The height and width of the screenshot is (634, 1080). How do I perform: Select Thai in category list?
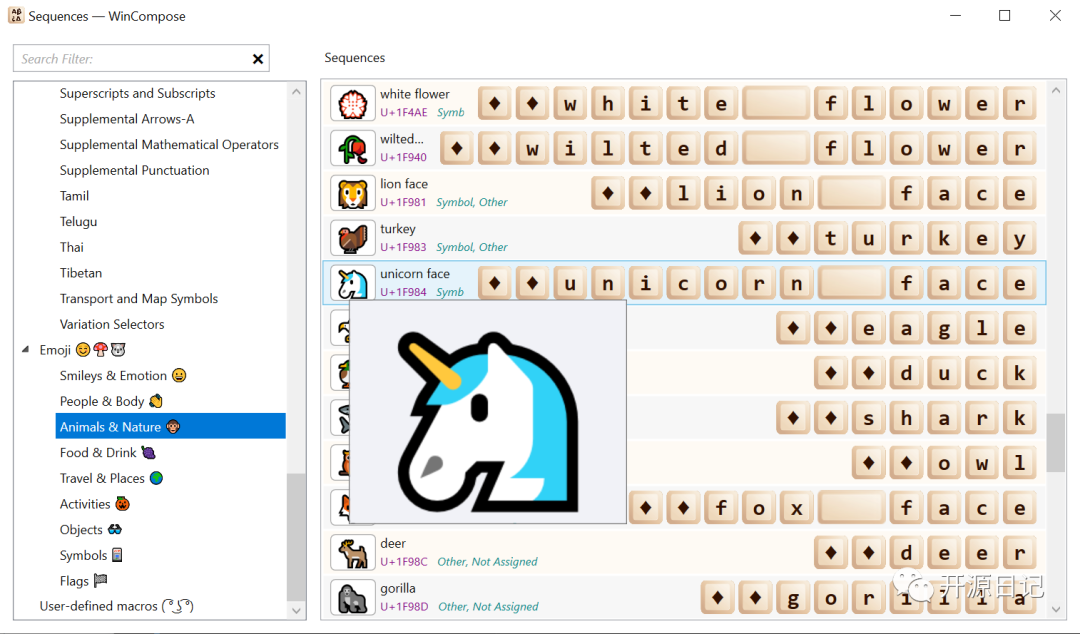(72, 247)
